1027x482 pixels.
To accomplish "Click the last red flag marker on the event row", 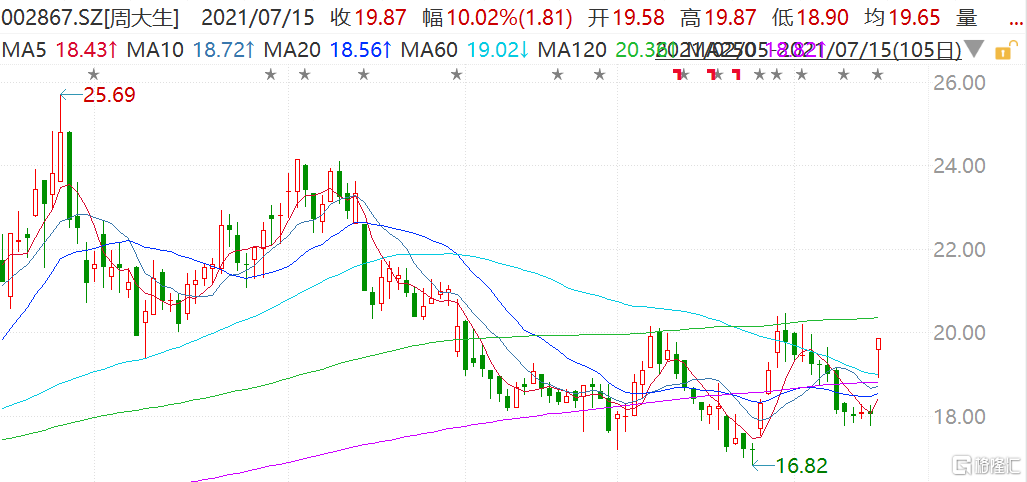I will click(736, 74).
